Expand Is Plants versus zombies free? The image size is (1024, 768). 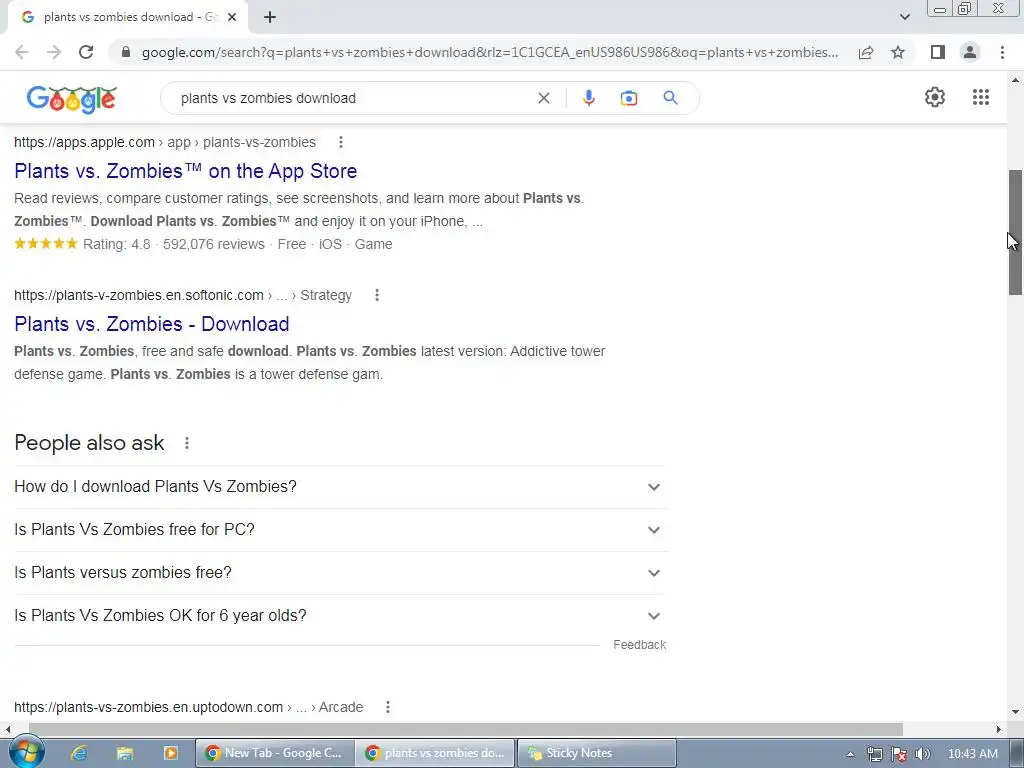click(x=340, y=573)
